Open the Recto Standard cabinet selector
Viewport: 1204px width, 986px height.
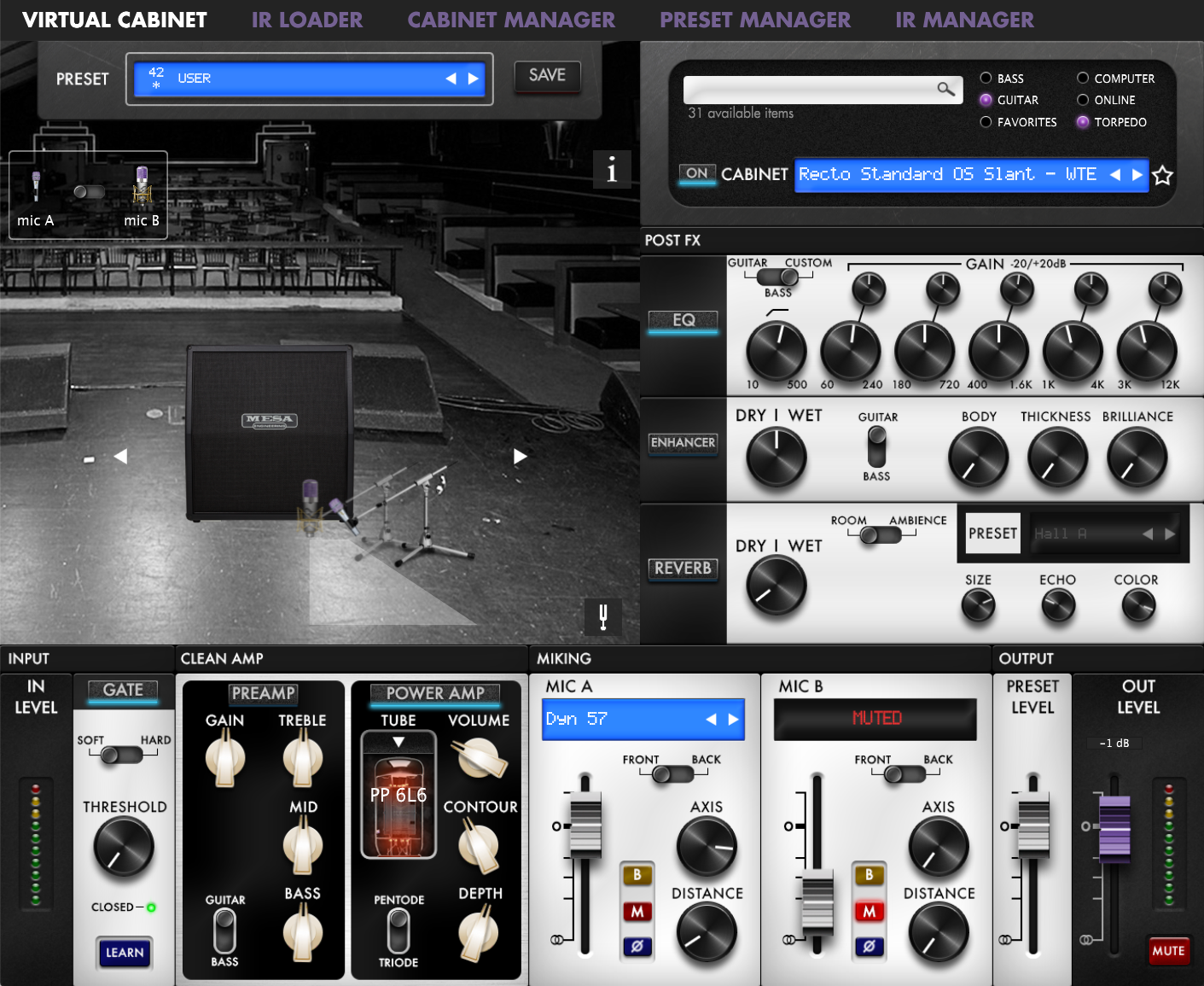tap(947, 175)
